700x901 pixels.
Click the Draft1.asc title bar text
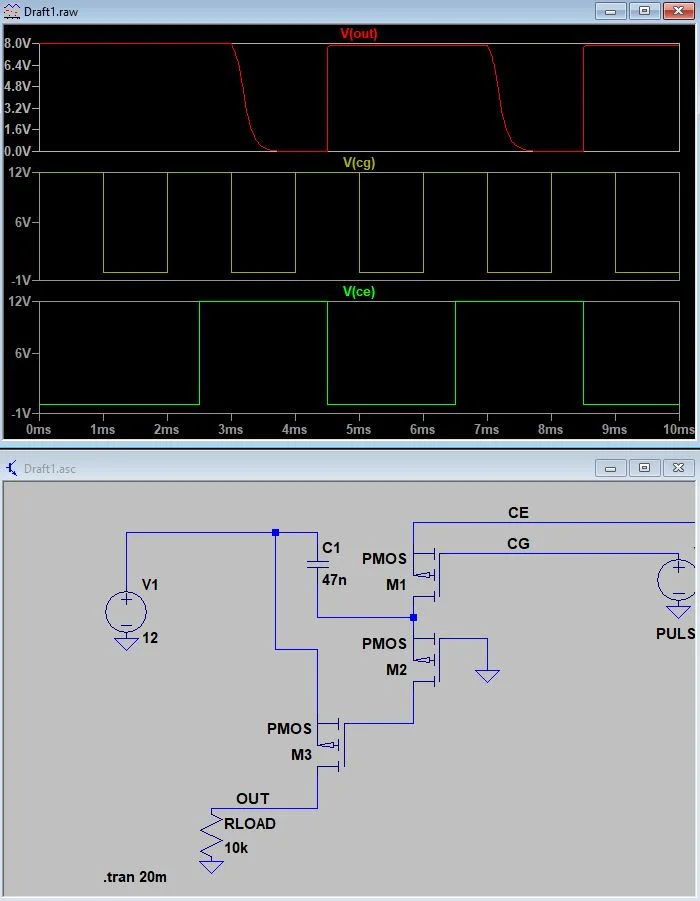point(49,469)
